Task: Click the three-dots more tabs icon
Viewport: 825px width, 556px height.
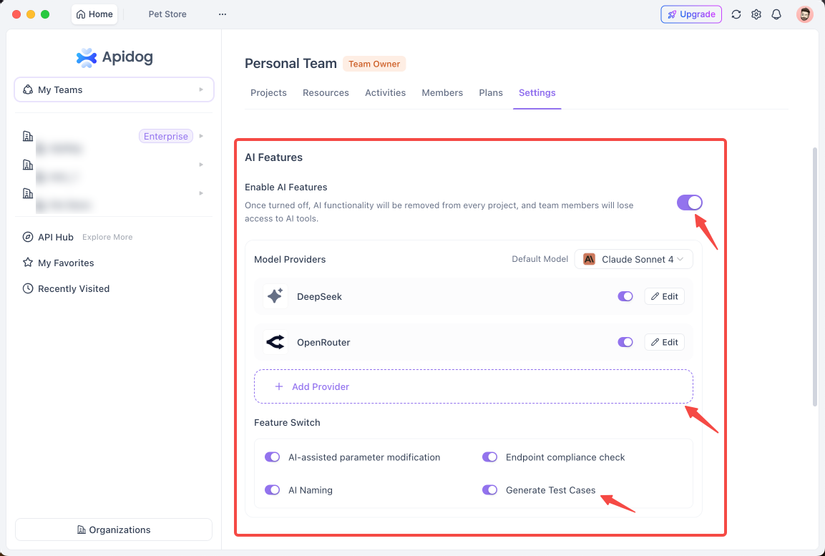Action: point(223,14)
